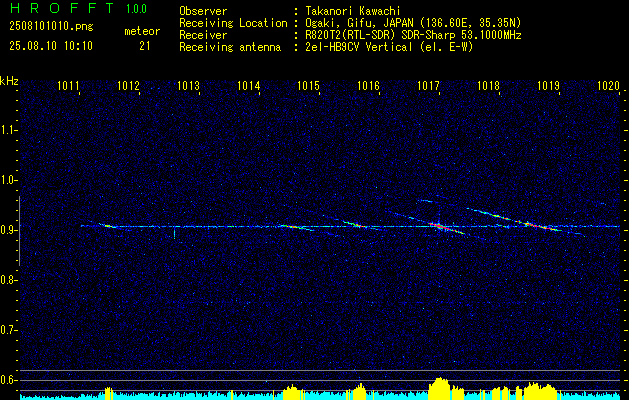Click the 1.0 frequency axis label
The image size is (629, 400).
pos(8,180)
